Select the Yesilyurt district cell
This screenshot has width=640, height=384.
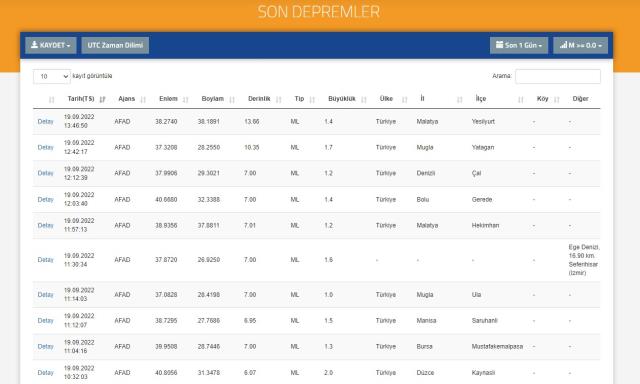[x=483, y=122]
